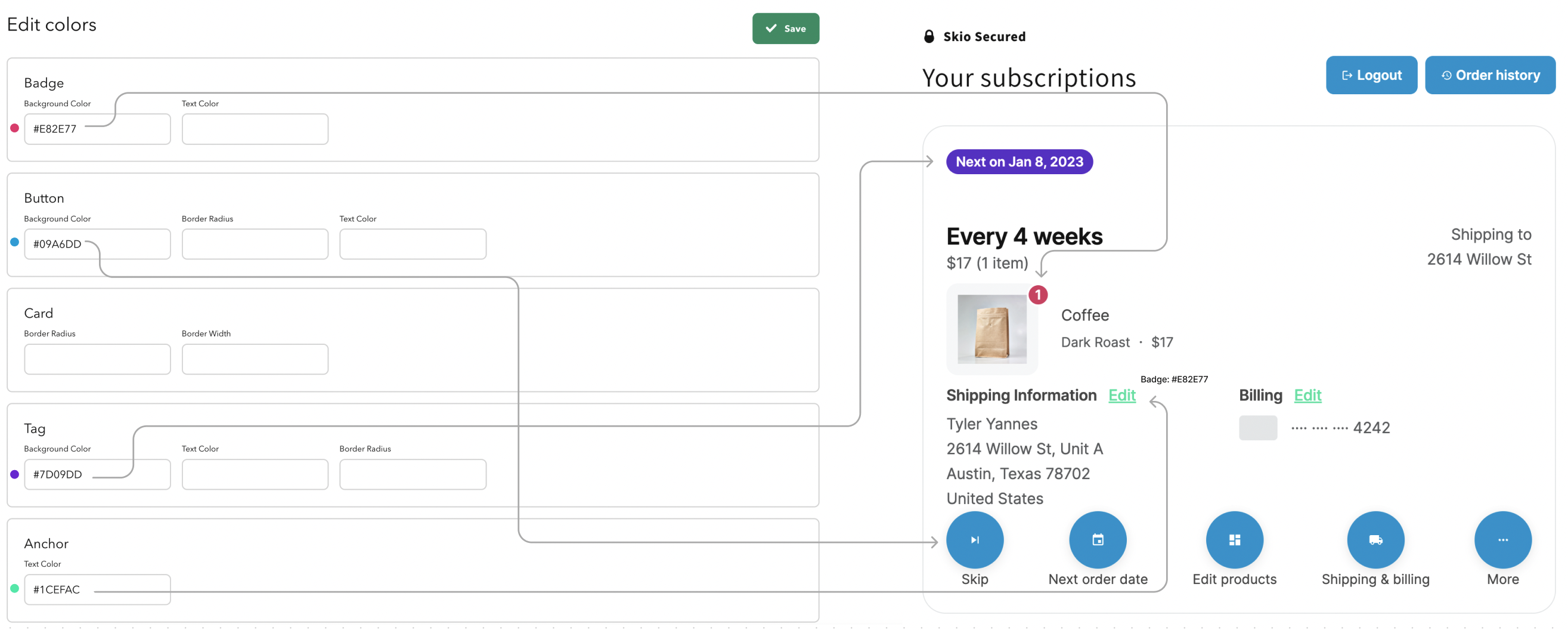This screenshot has width=1568, height=630.
Task: Click the Every 4 weeks heading
Action: (1024, 236)
